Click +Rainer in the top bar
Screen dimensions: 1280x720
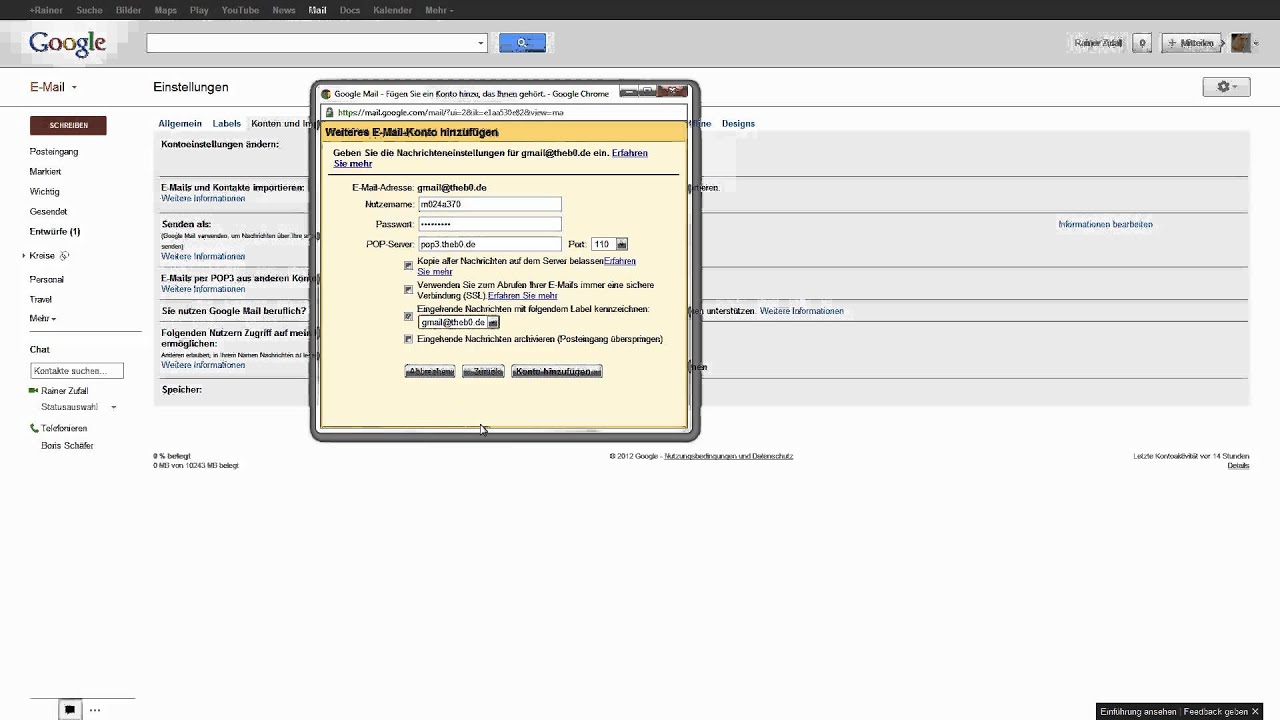tap(45, 10)
